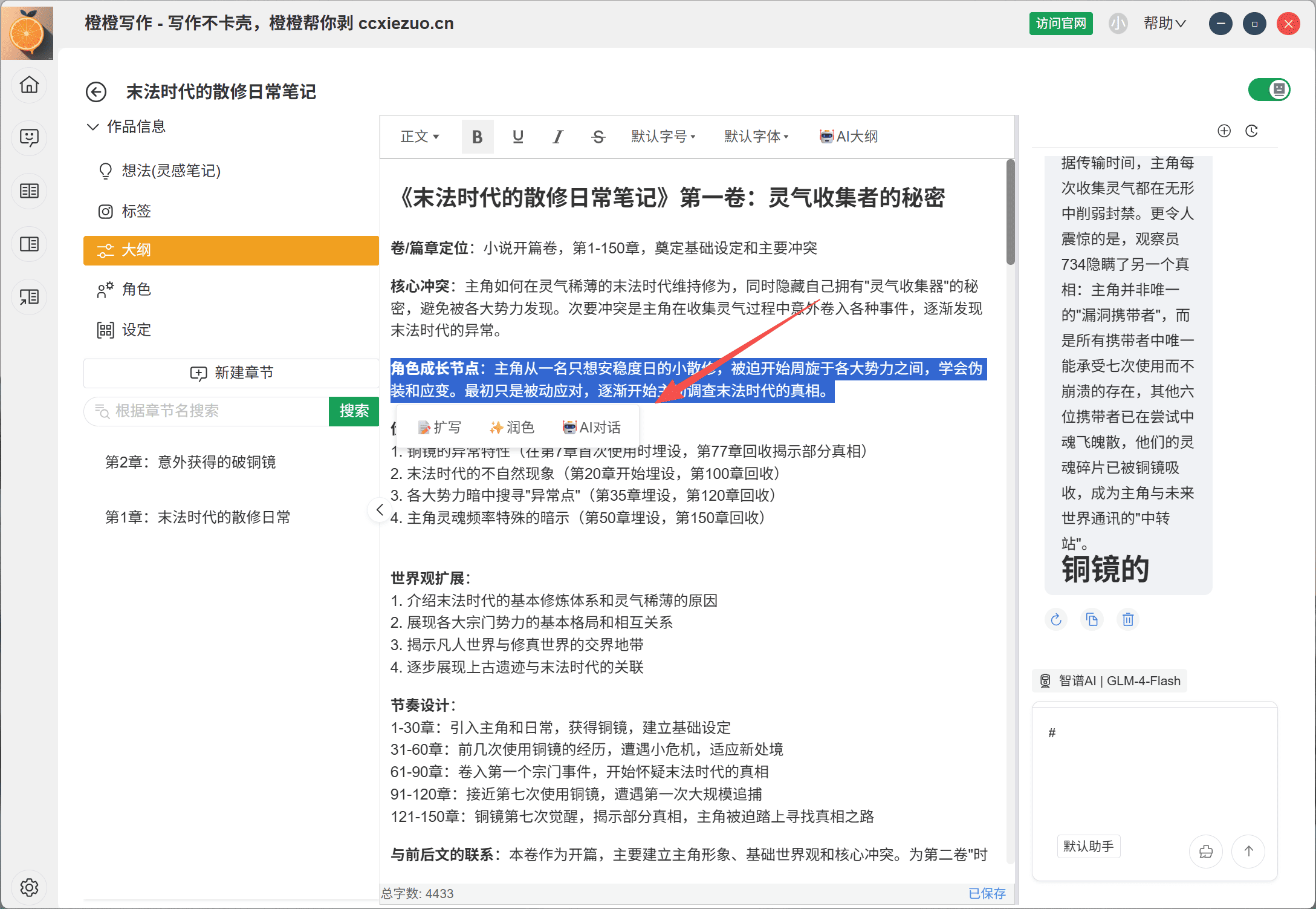Toggle strikethrough formatting
Screen dimensions: 1316x909
598,137
